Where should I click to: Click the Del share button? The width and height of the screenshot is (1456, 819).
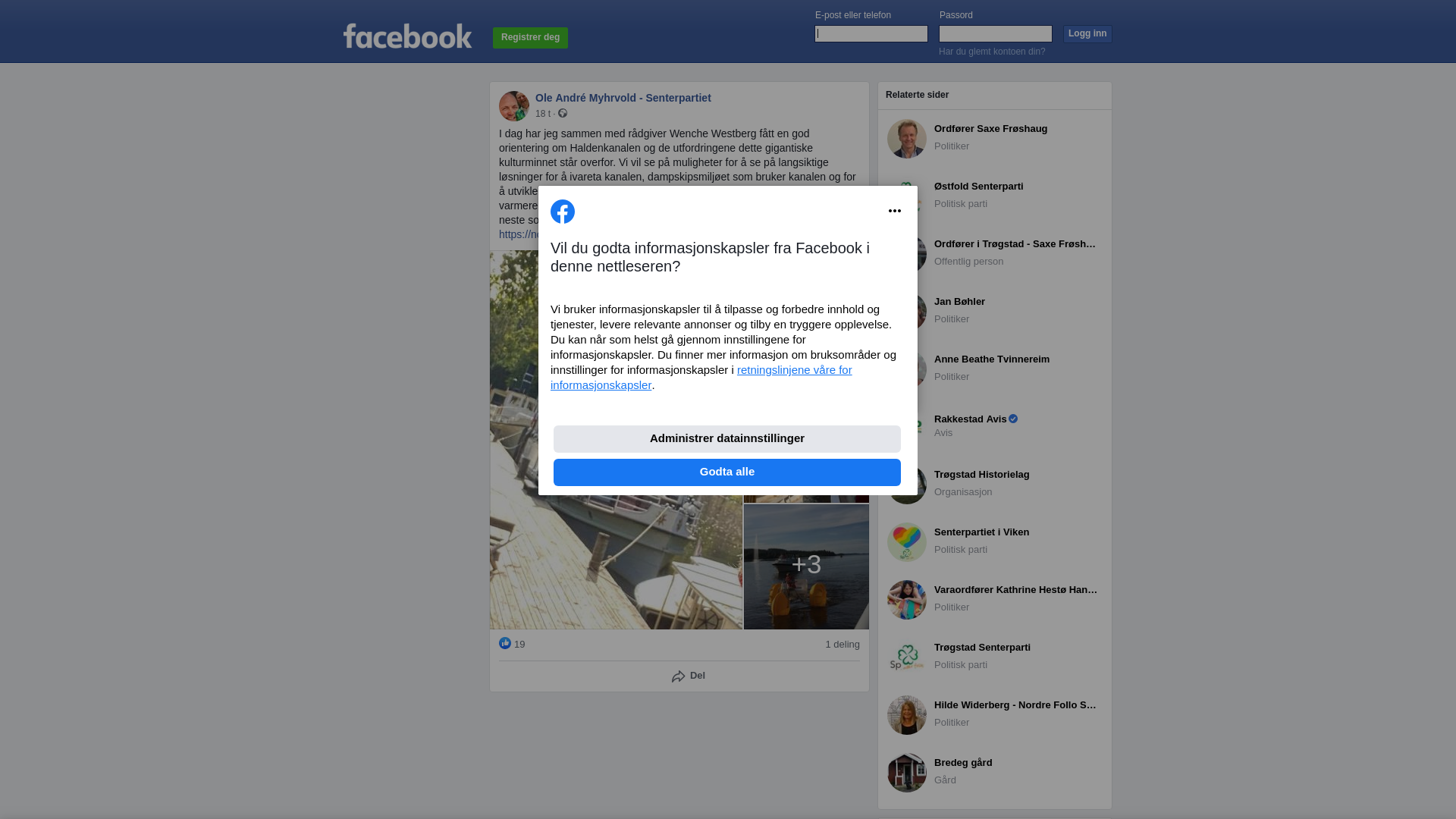(688, 676)
